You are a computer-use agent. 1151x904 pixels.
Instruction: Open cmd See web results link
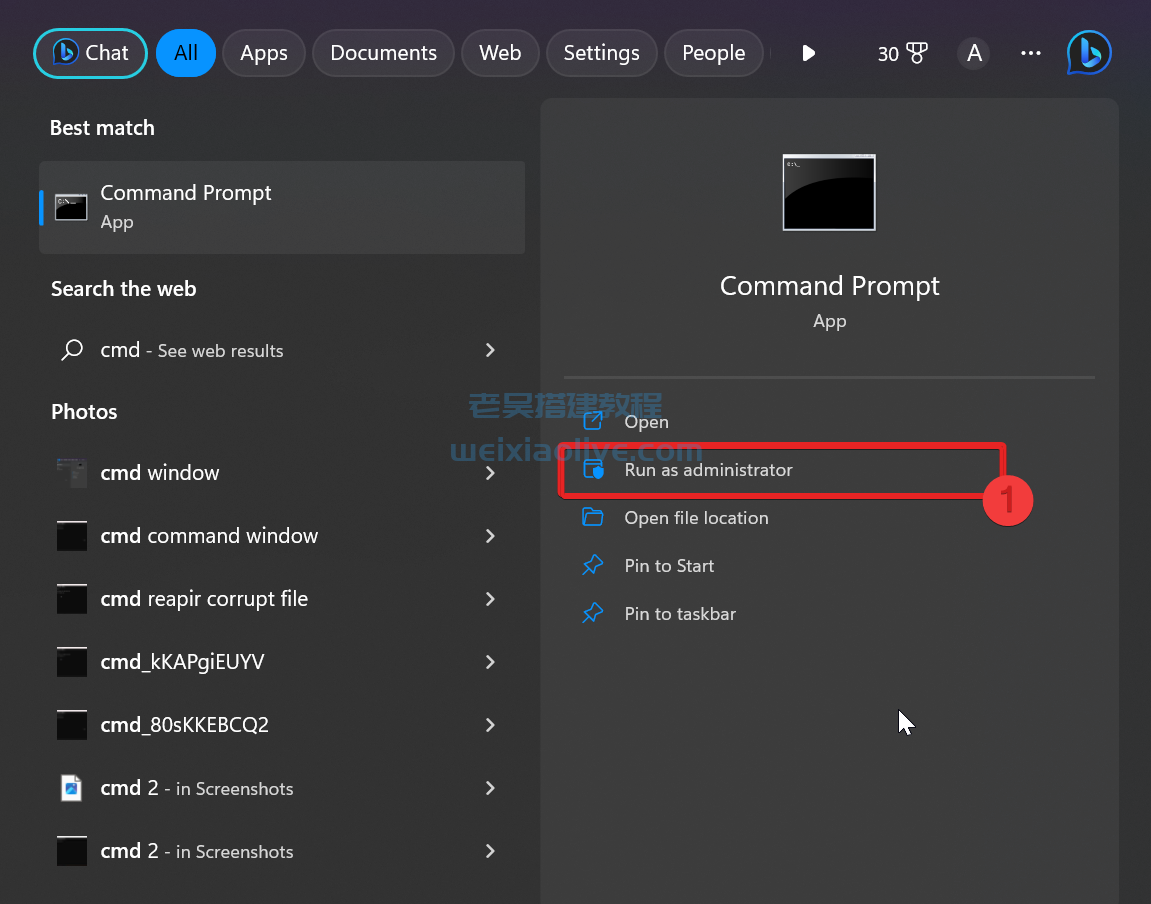coord(192,350)
